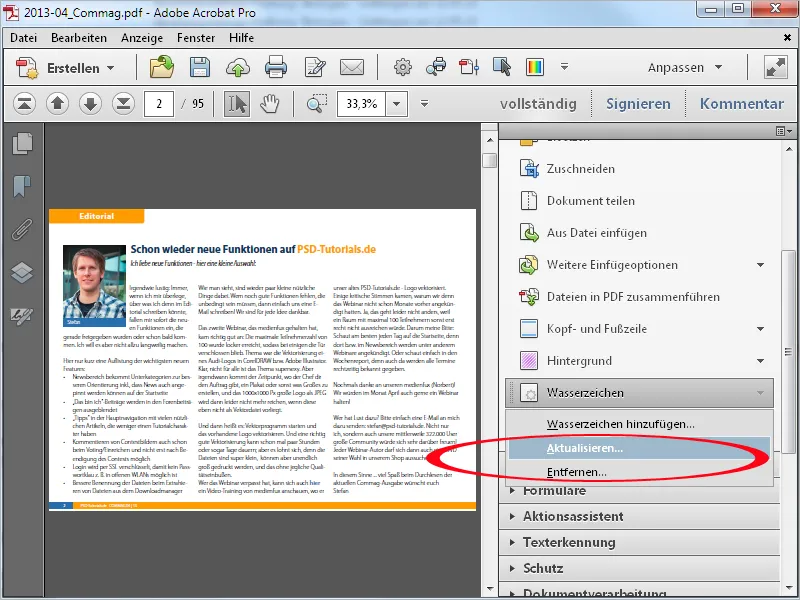
Task: Expand the Schutz section
Action: click(x=639, y=568)
